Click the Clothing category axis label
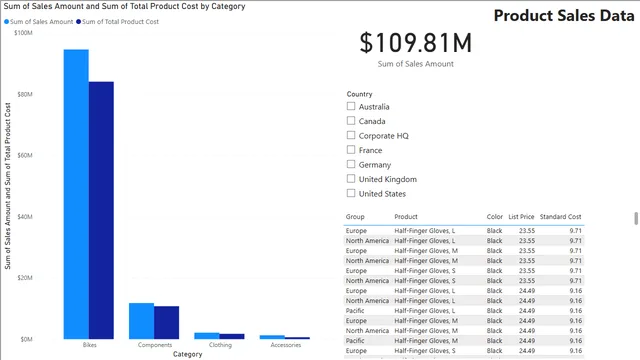 click(220, 345)
